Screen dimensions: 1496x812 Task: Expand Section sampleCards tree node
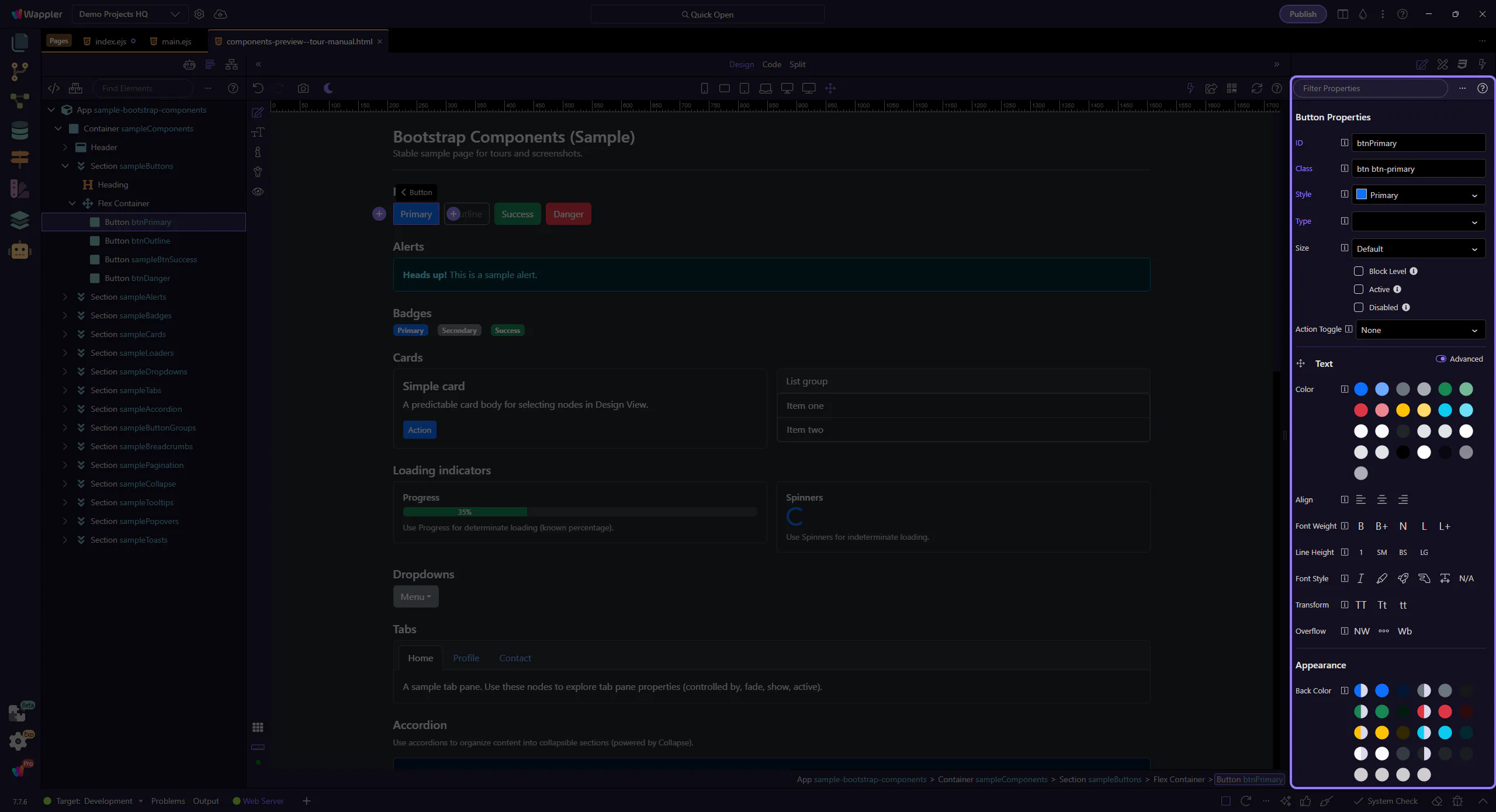pos(65,334)
